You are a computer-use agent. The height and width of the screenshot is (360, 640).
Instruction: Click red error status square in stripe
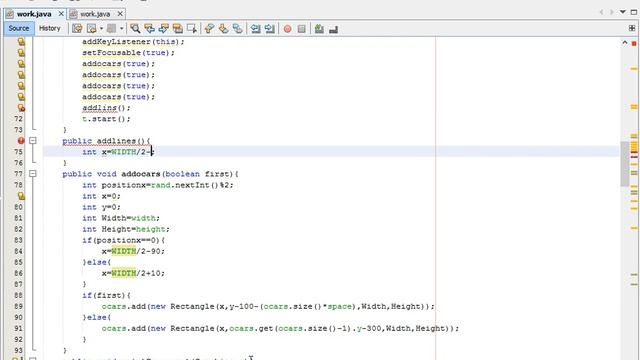click(x=634, y=43)
